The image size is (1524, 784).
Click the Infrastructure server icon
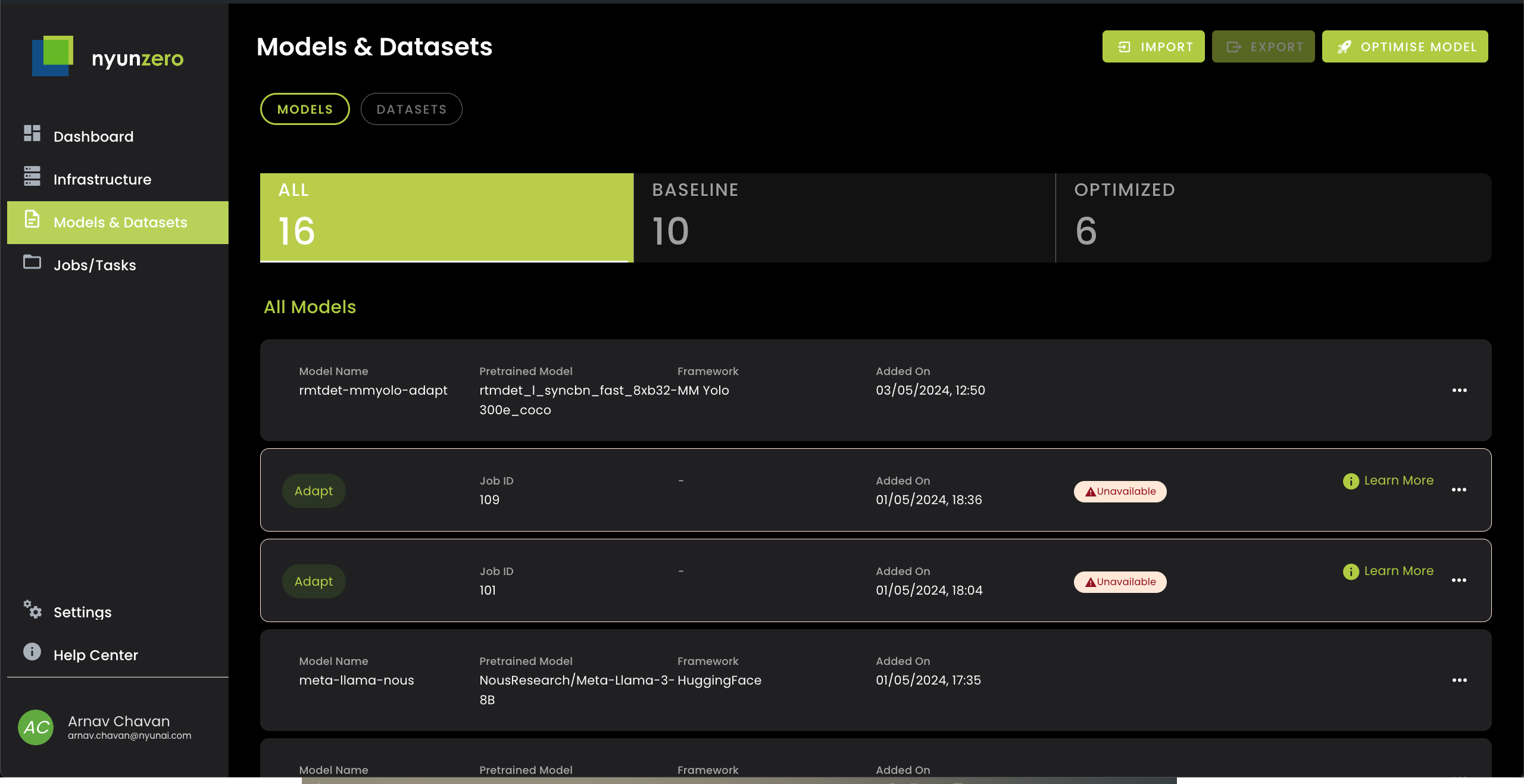click(x=32, y=176)
